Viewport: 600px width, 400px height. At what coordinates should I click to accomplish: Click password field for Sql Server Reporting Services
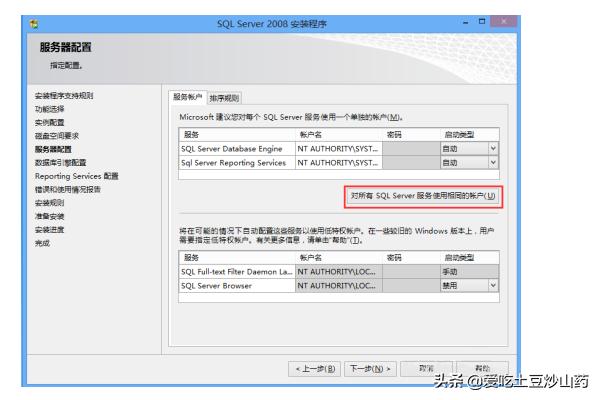point(411,163)
